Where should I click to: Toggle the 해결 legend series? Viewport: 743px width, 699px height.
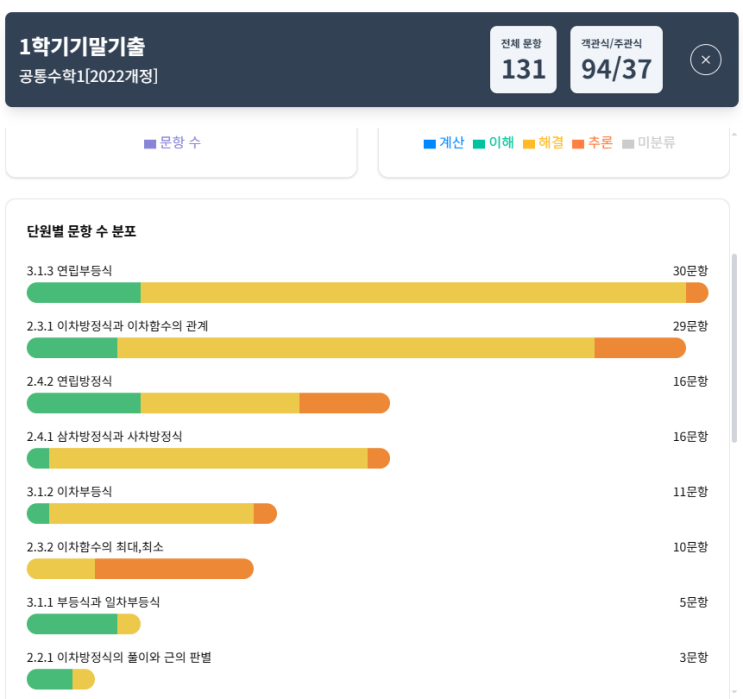pos(543,143)
